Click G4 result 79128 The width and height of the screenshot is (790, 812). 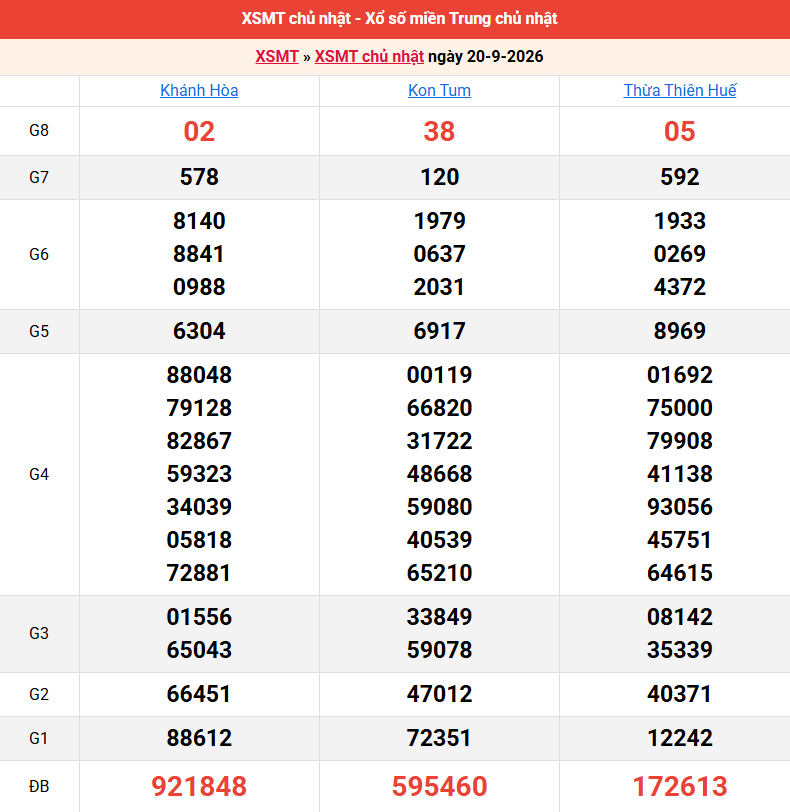(x=199, y=409)
